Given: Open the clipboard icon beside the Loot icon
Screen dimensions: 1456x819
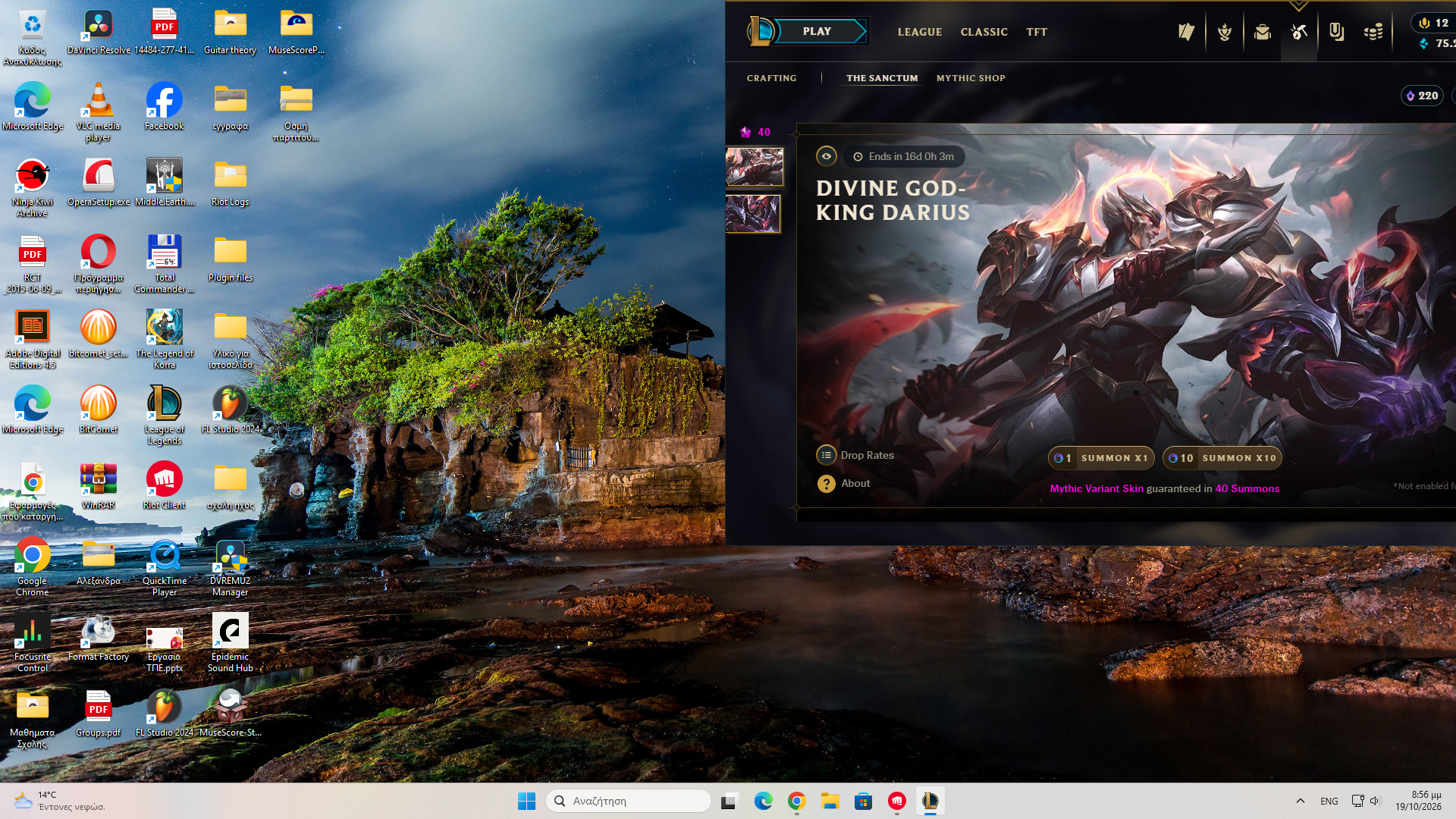Looking at the screenshot, I should 1336,32.
